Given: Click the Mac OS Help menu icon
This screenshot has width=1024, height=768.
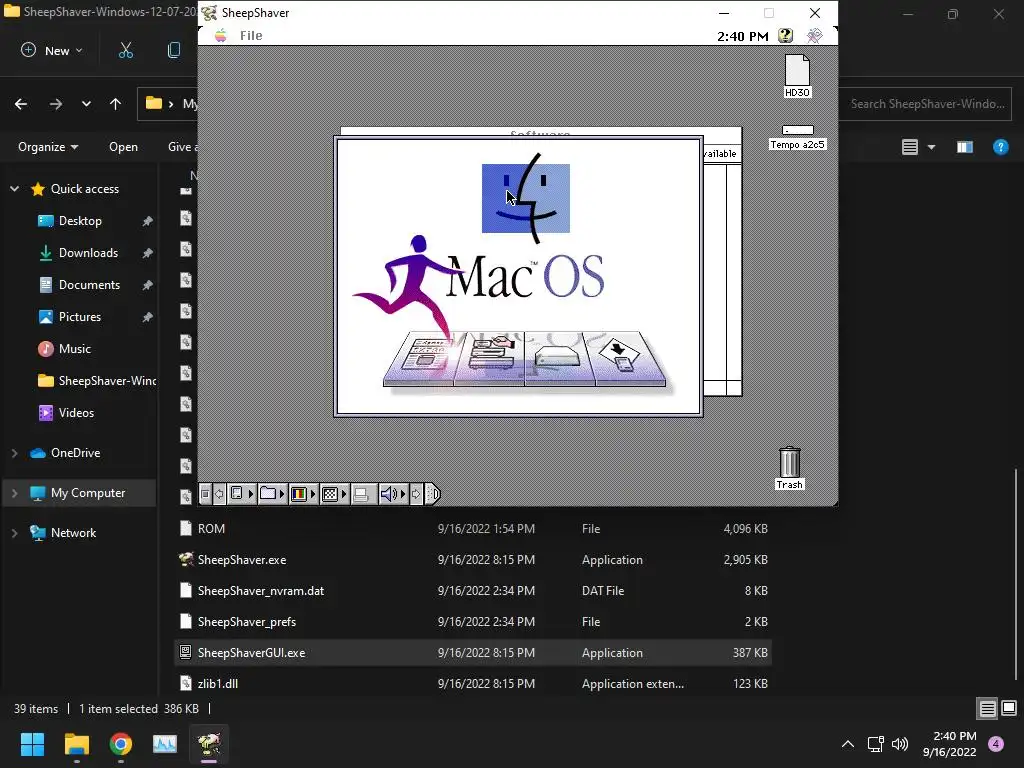Looking at the screenshot, I should tap(786, 36).
